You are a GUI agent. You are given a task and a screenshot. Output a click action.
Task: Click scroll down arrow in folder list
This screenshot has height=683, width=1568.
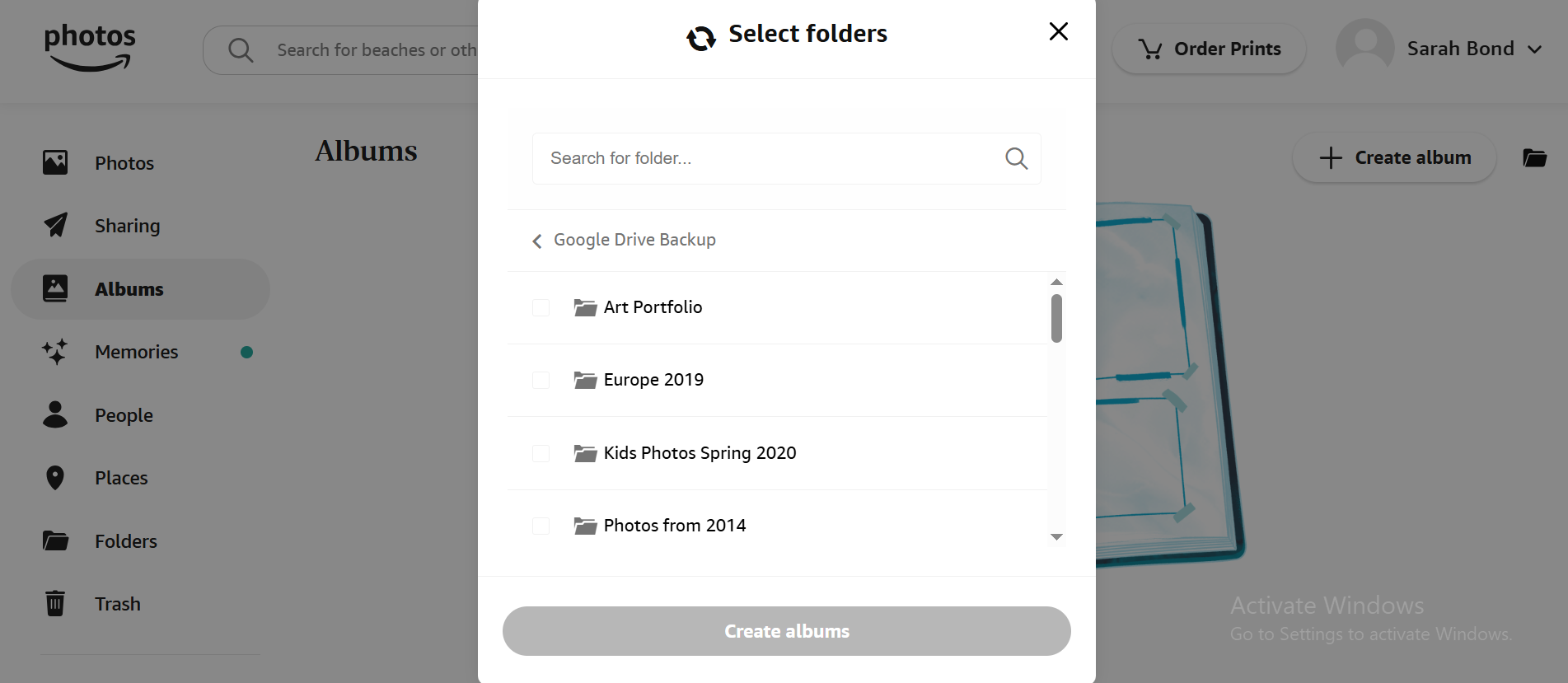[x=1056, y=537]
